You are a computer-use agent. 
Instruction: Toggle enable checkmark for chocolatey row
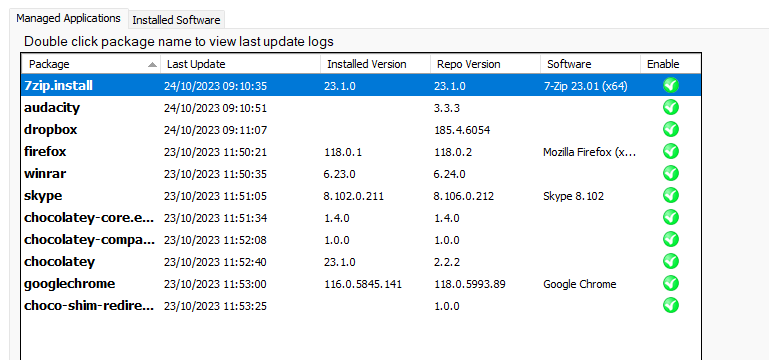tap(670, 261)
